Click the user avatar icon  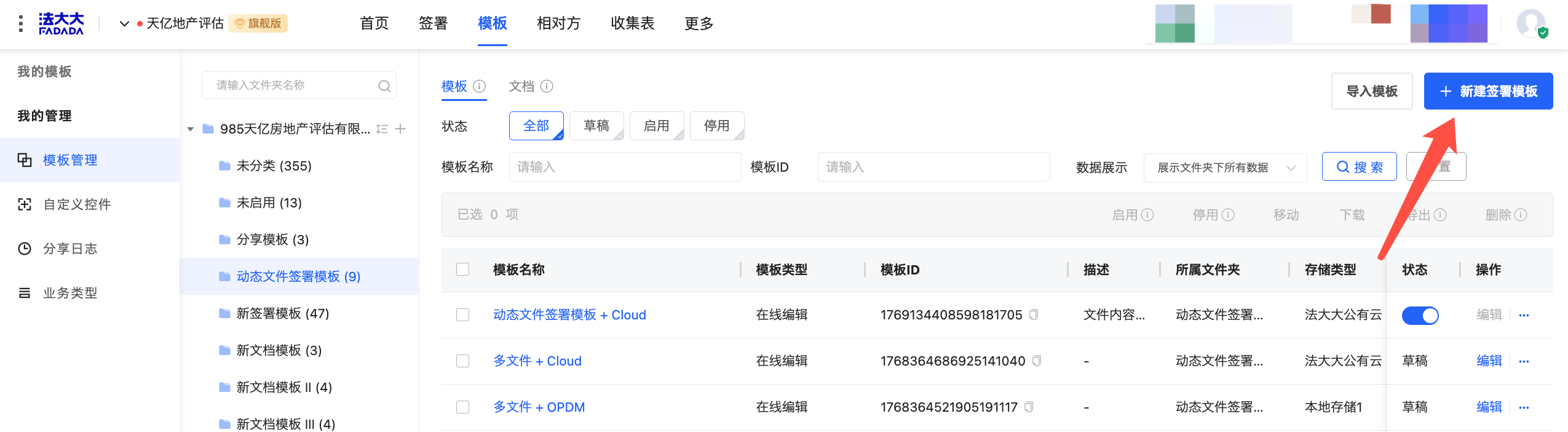[x=1530, y=23]
